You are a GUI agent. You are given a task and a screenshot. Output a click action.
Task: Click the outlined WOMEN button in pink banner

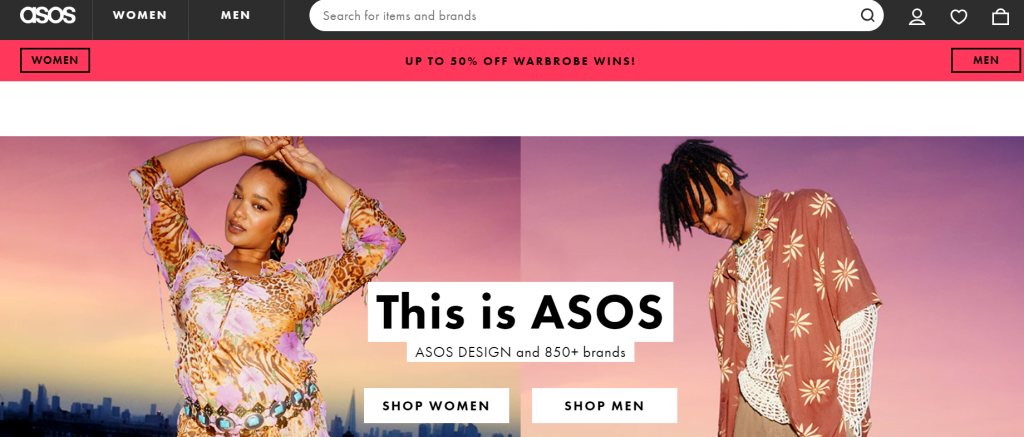[x=55, y=61]
